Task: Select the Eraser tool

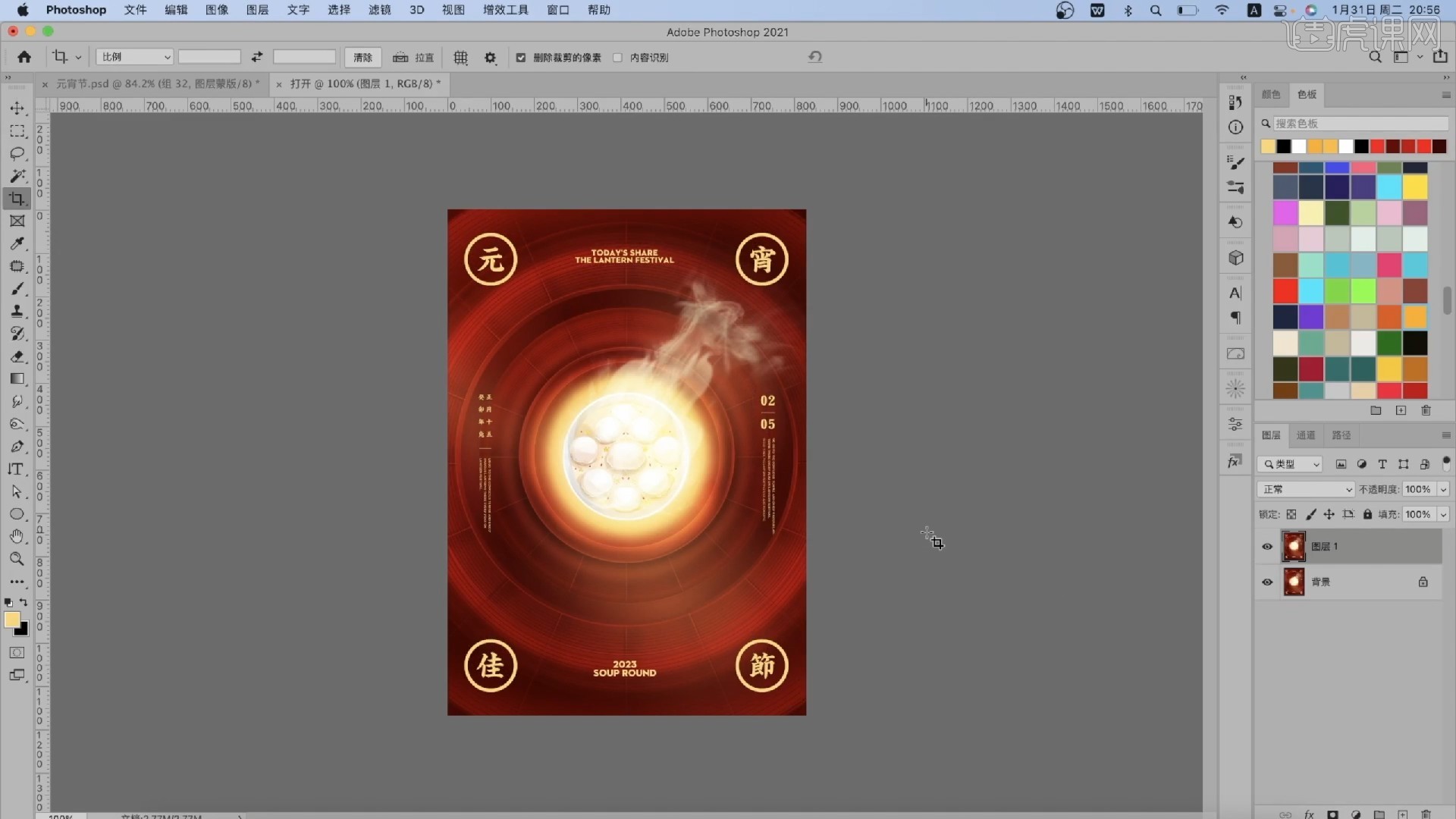Action: click(x=17, y=356)
